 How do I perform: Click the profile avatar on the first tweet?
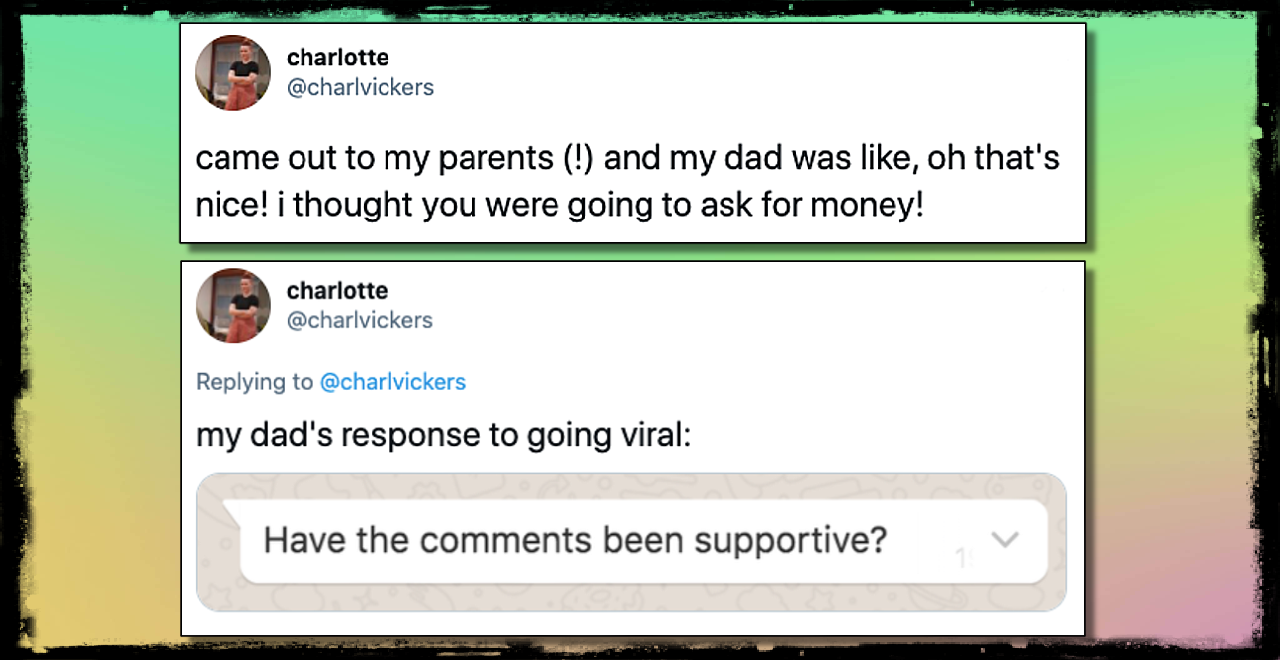pyautogui.click(x=233, y=73)
